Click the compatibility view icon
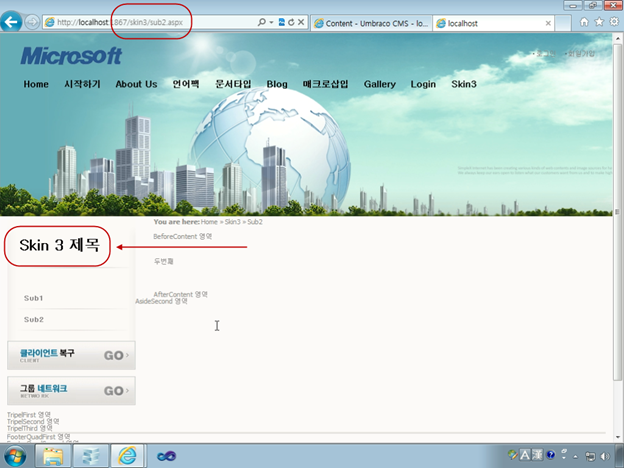The width and height of the screenshot is (624, 468). point(282,22)
